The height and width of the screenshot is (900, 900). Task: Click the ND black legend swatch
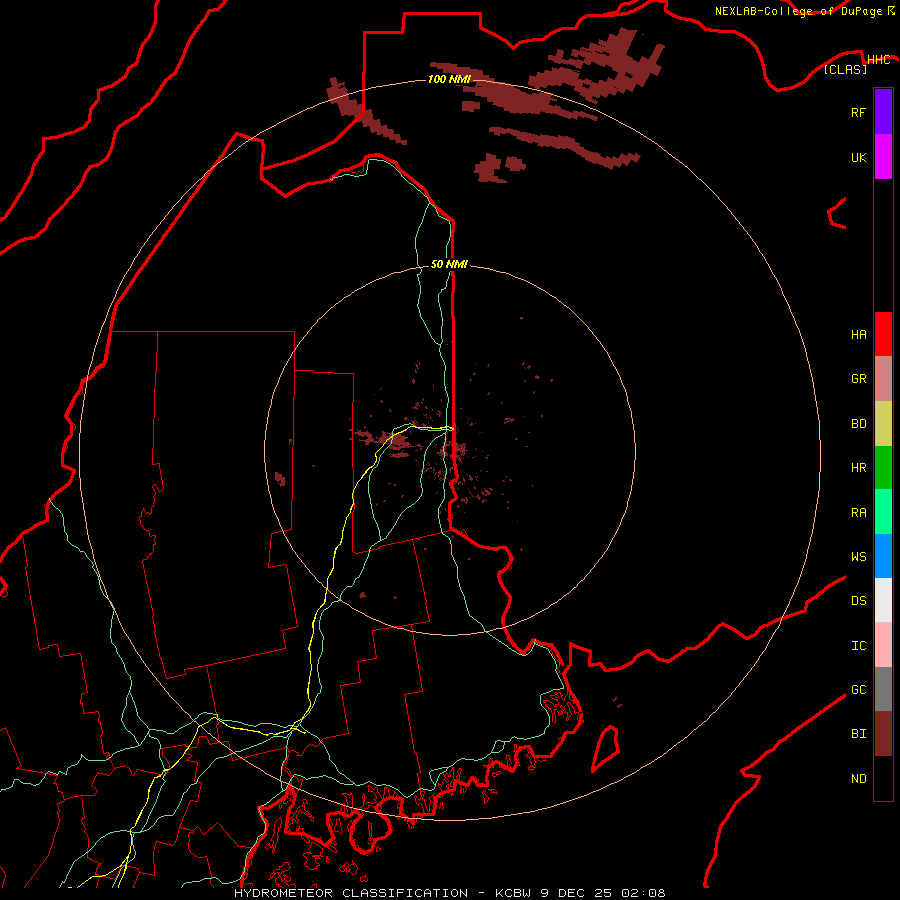[883, 778]
